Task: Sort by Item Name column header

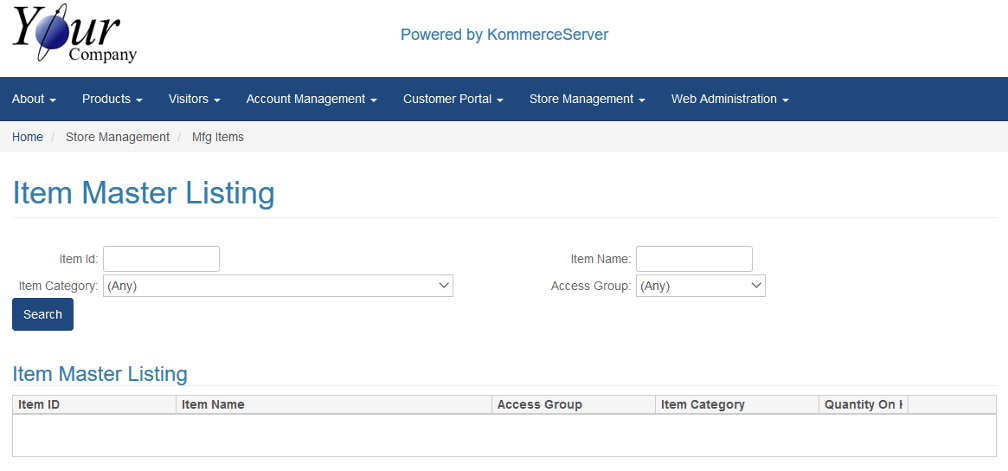Action: tap(213, 405)
